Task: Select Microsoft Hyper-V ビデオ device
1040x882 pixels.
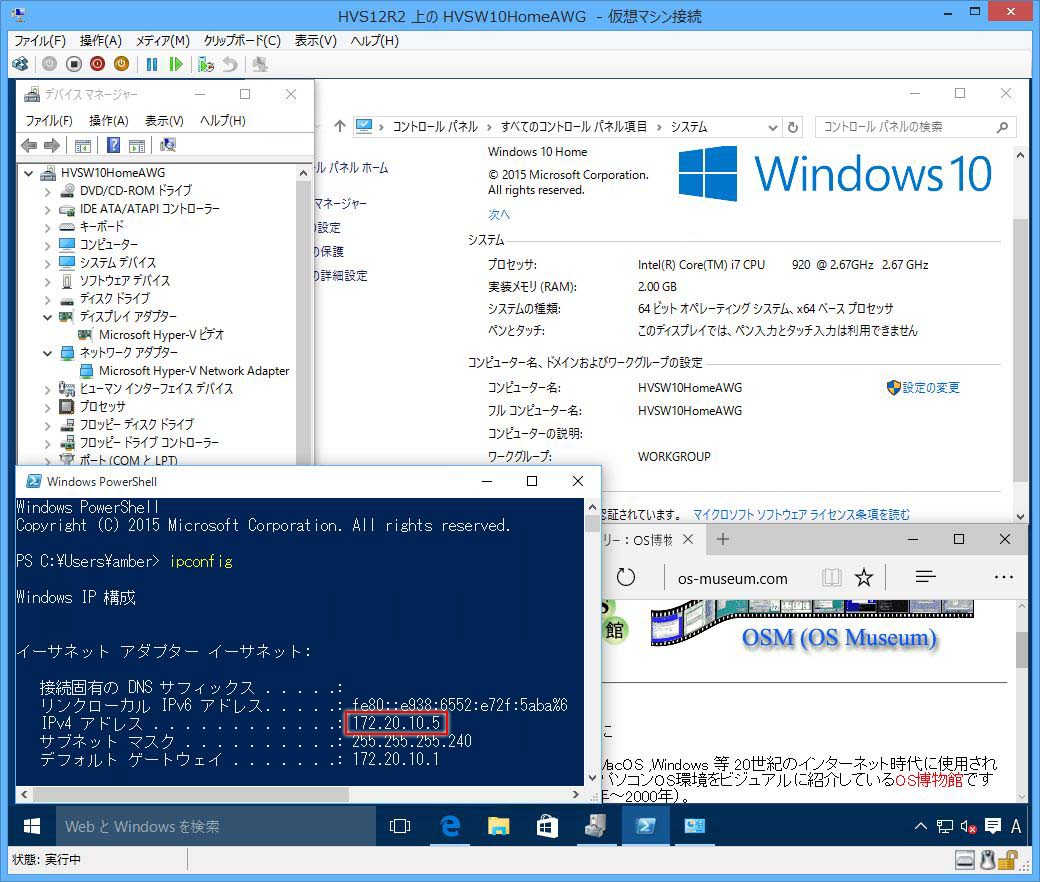Action: tap(161, 335)
